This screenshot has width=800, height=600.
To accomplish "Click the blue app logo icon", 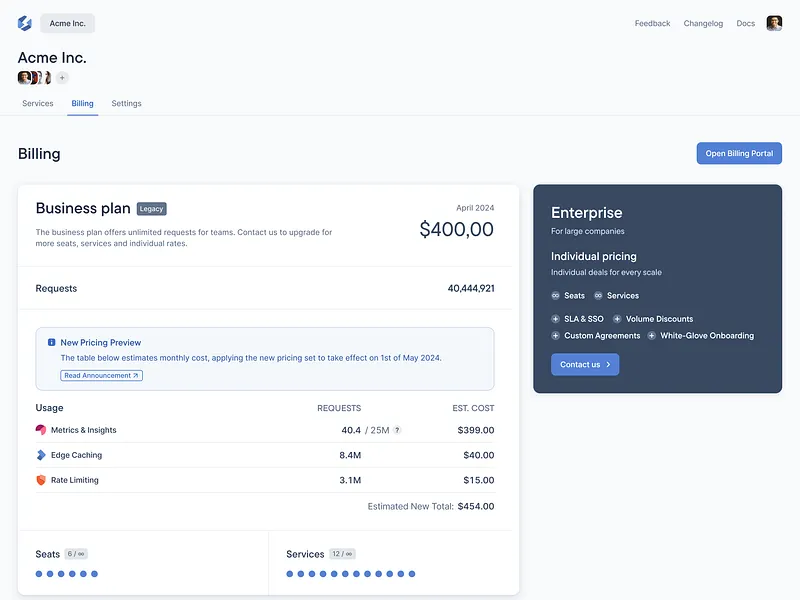I will coord(24,23).
